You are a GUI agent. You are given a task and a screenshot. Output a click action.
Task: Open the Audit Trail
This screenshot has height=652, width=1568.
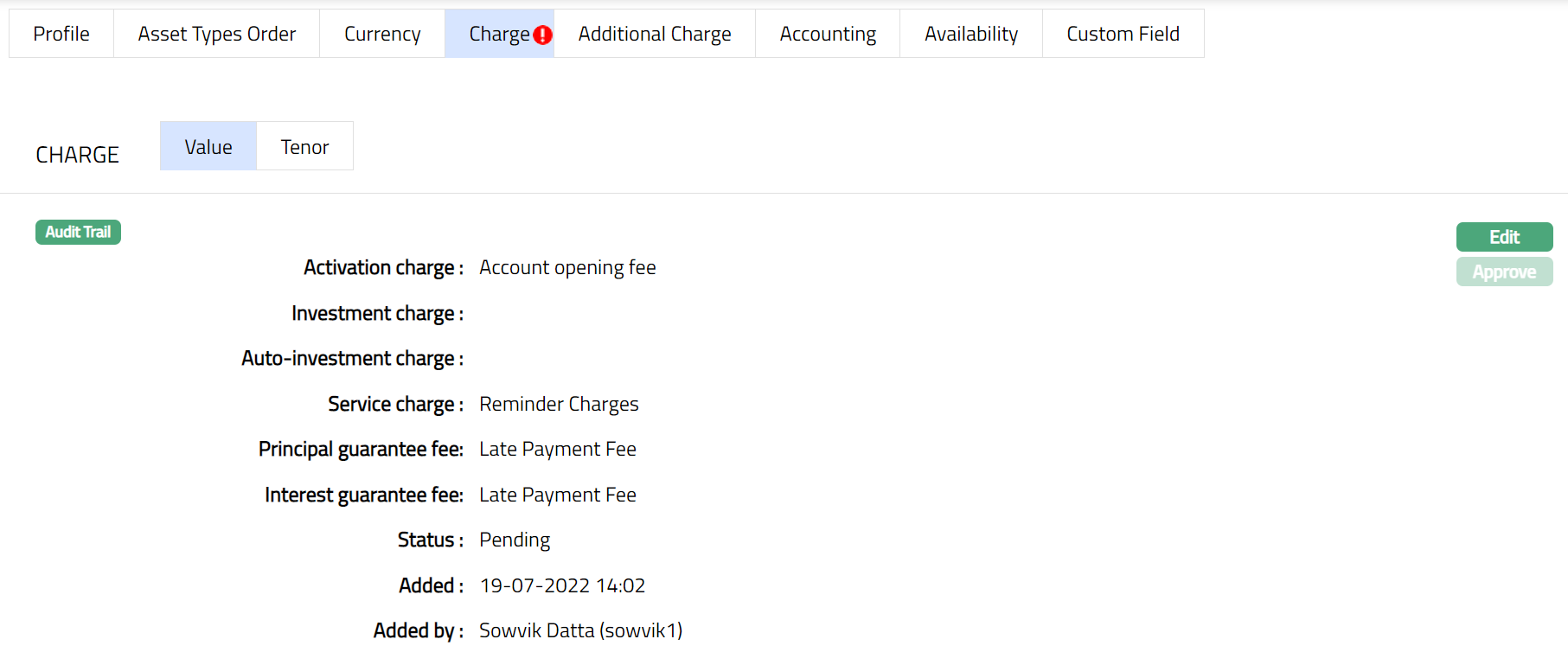(x=78, y=232)
